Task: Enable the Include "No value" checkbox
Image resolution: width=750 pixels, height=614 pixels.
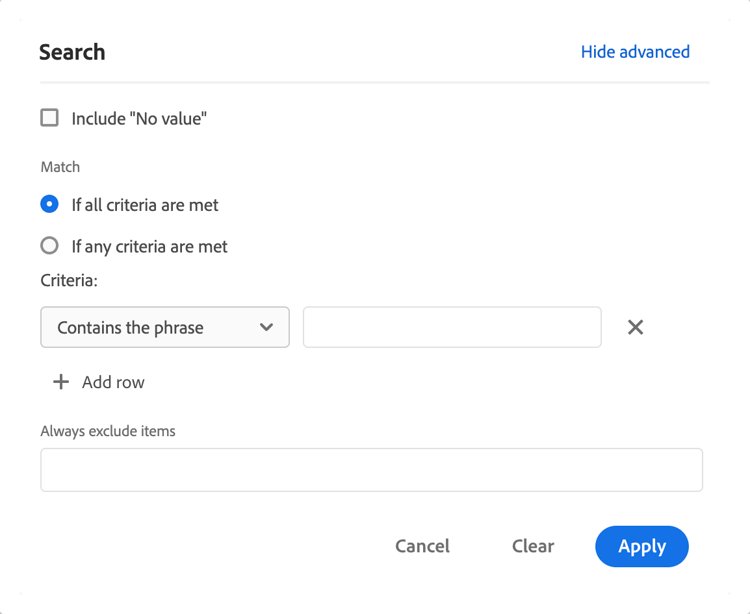Action: point(50,118)
